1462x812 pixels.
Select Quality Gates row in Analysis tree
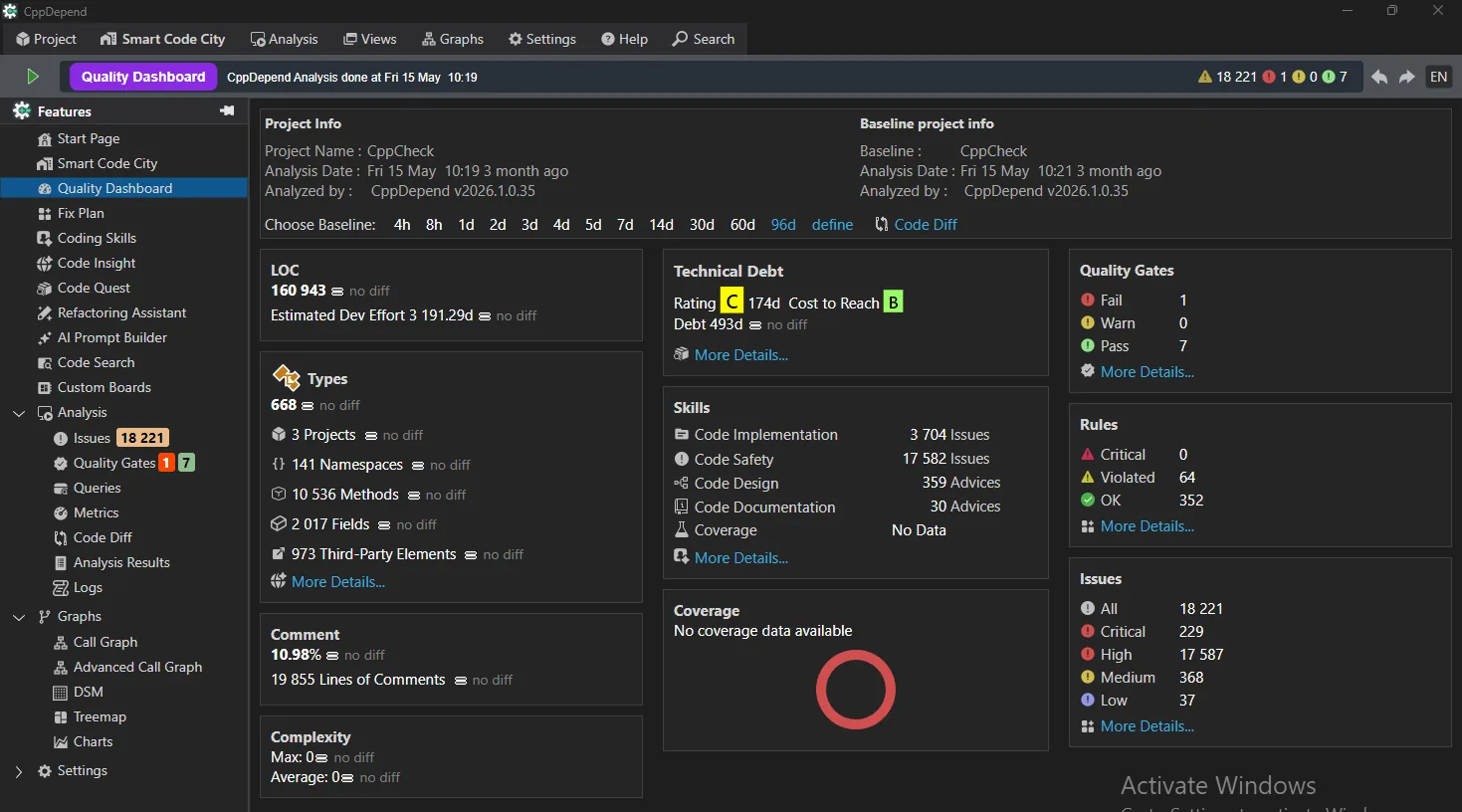tap(123, 463)
